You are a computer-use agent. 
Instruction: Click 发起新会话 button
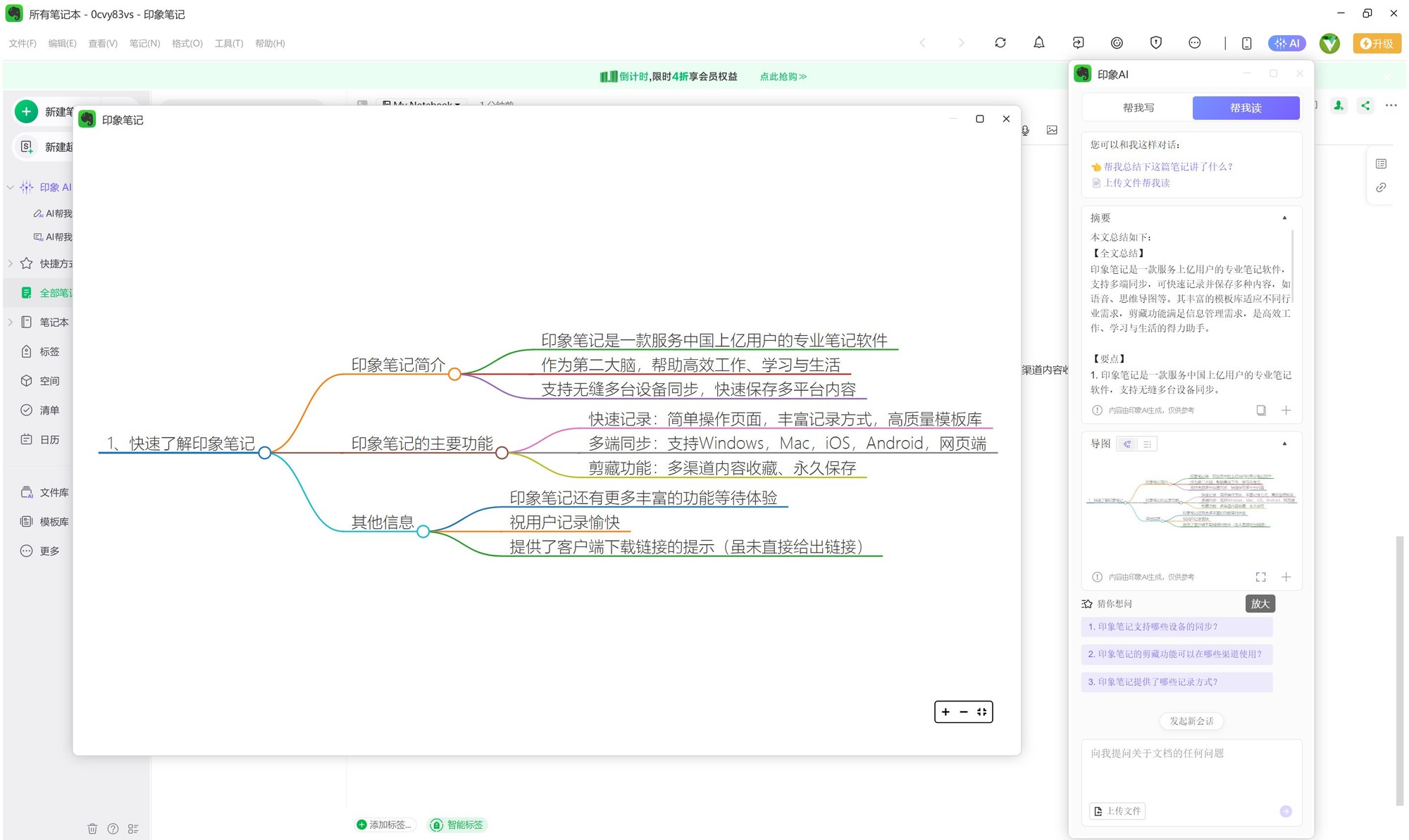pyautogui.click(x=1191, y=721)
